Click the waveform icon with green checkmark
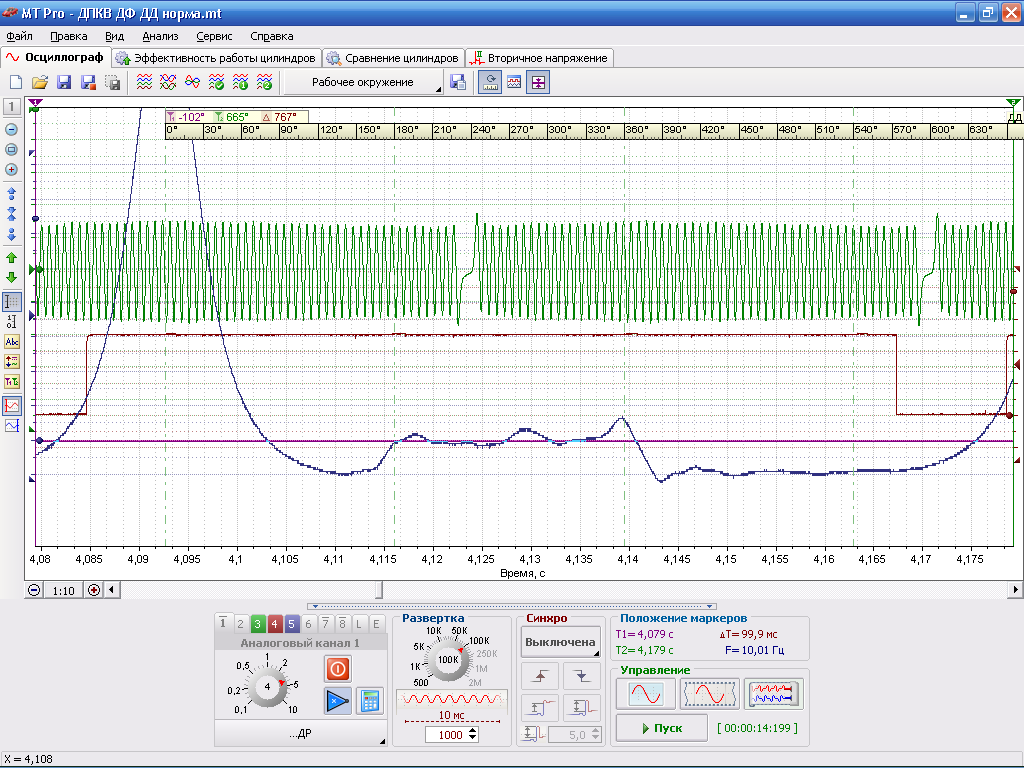Image resolution: width=1024 pixels, height=768 pixels. (216, 82)
